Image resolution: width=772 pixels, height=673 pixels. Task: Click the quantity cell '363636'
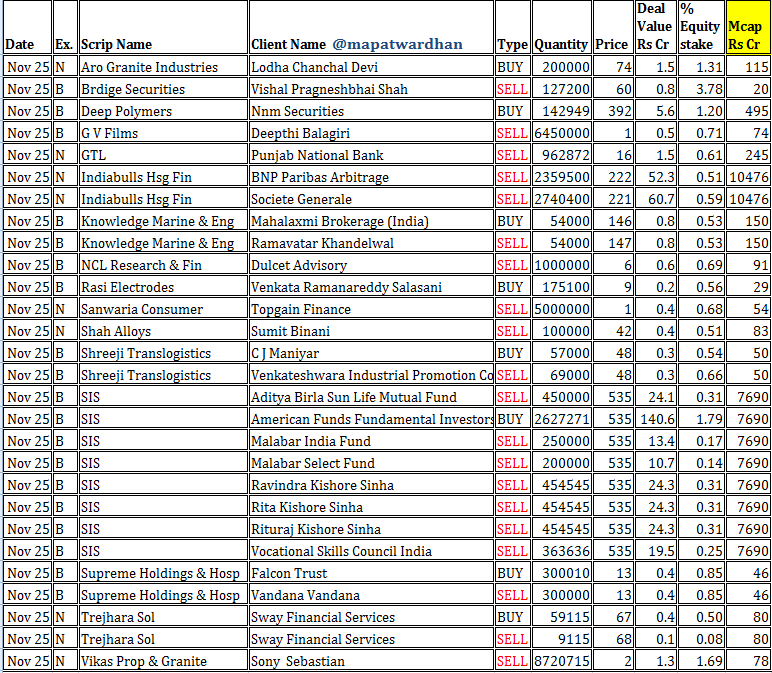point(561,550)
